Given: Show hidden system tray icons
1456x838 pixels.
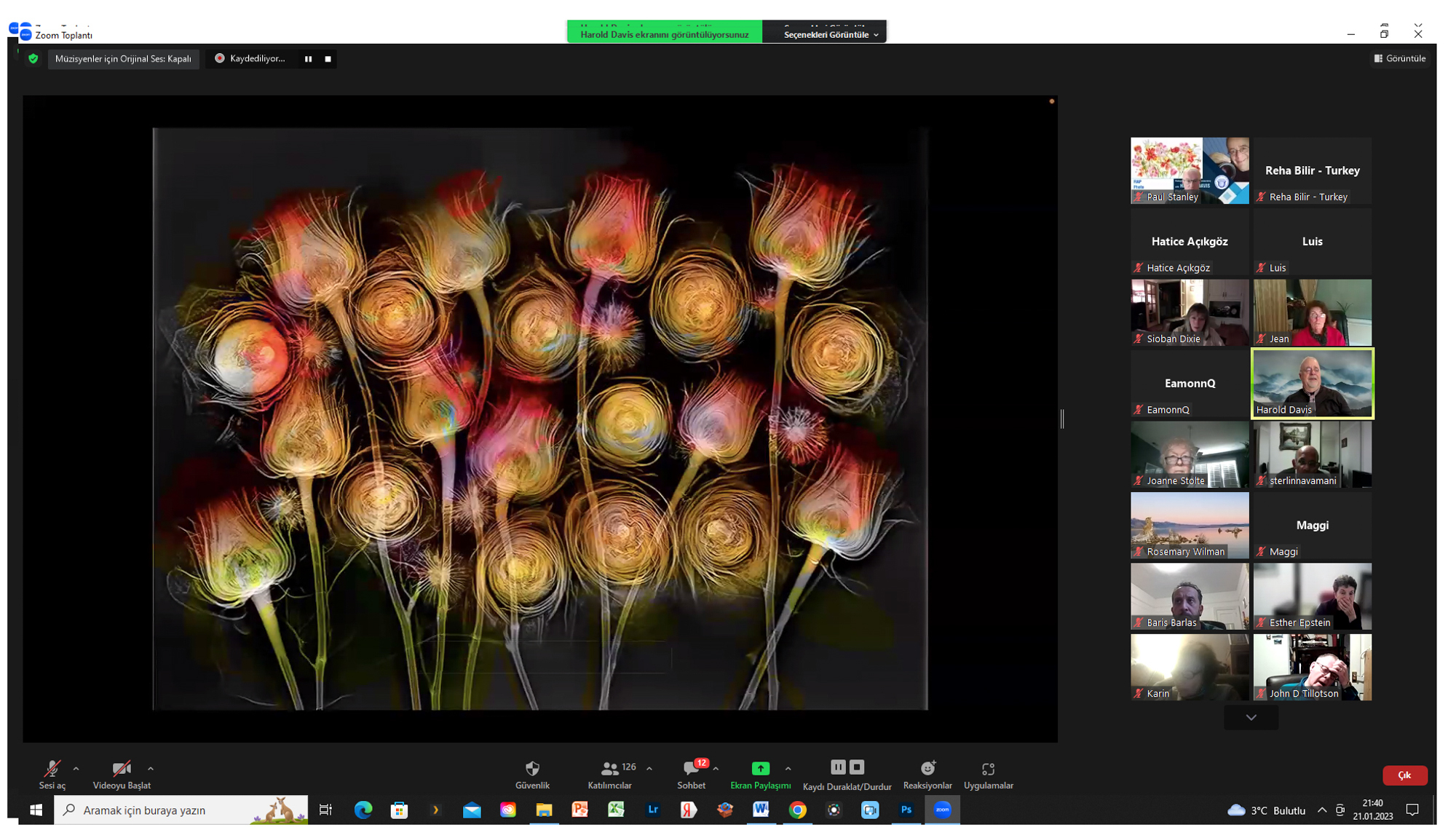Looking at the screenshot, I should 1322,810.
